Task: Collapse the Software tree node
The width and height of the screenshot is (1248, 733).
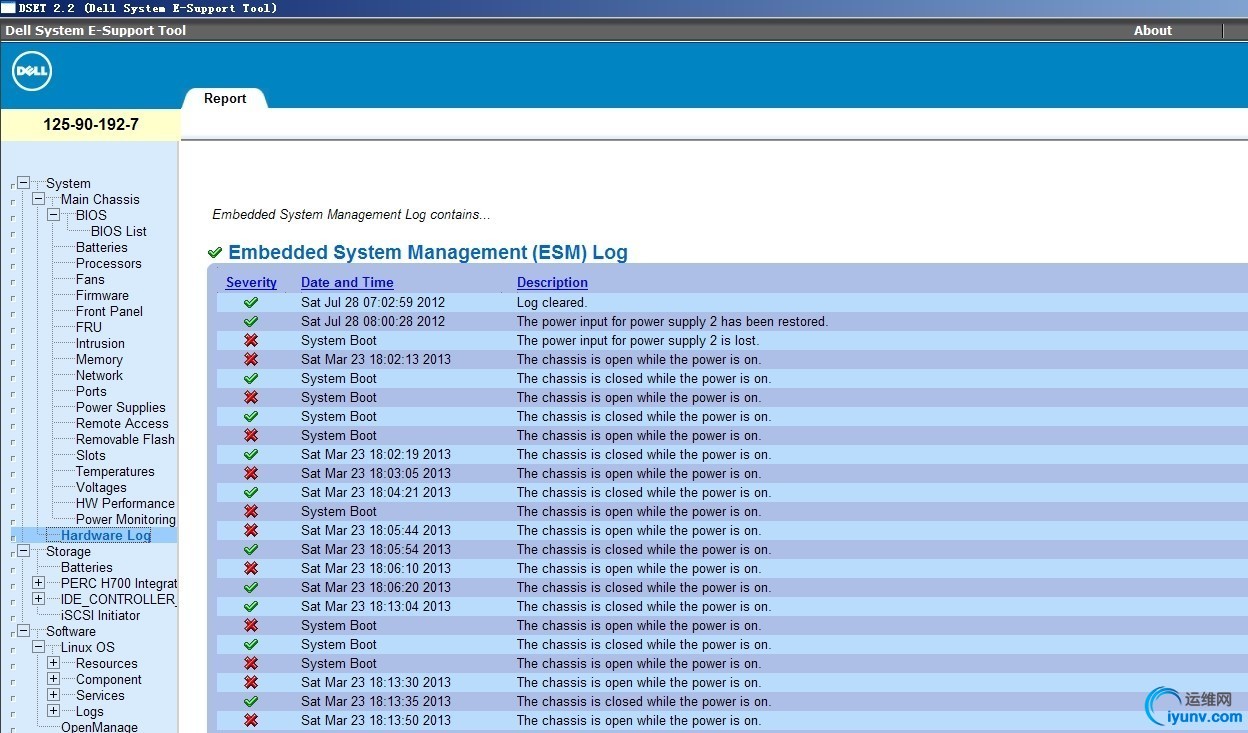Action: [x=23, y=631]
